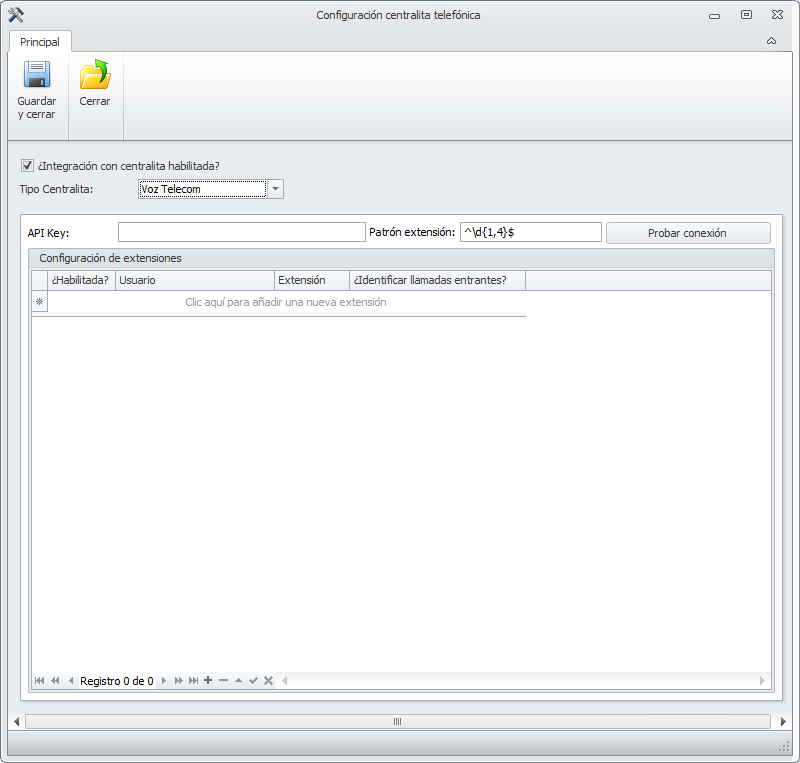Click the tools icon in the title bar
The width and height of the screenshot is (800, 763).
click(x=16, y=15)
